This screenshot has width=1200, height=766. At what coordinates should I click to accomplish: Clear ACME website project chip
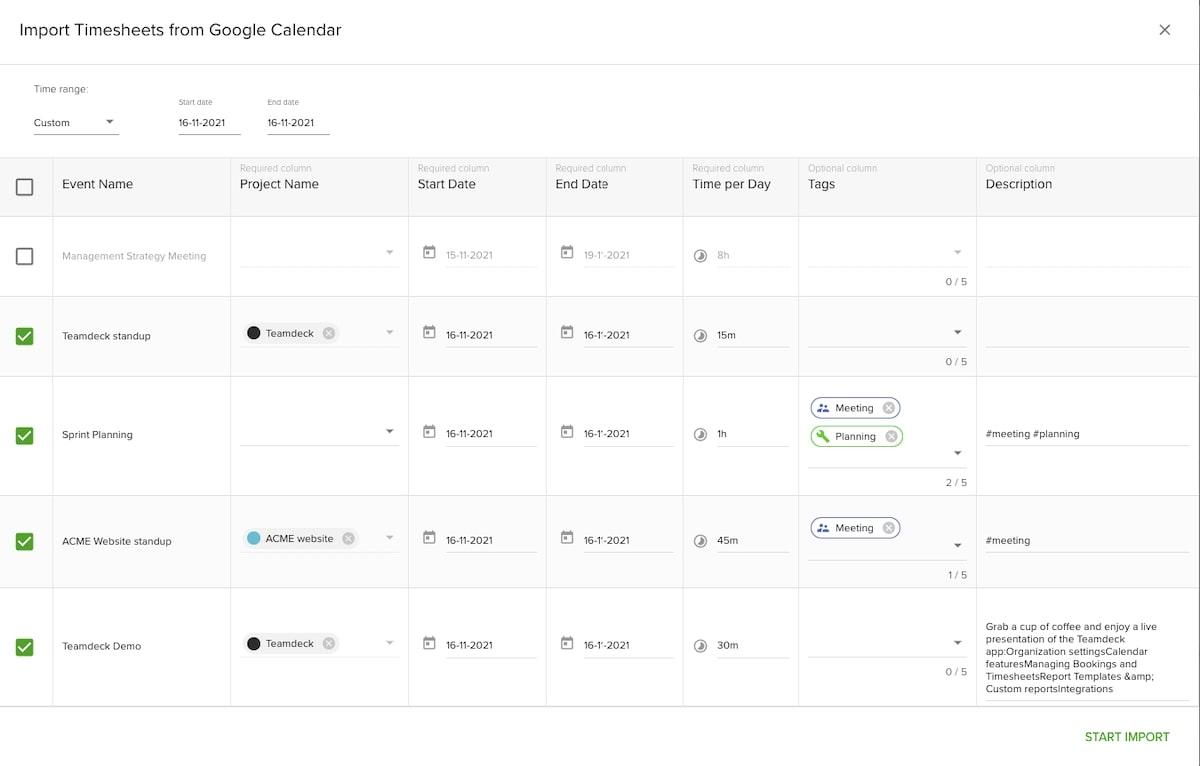348,538
